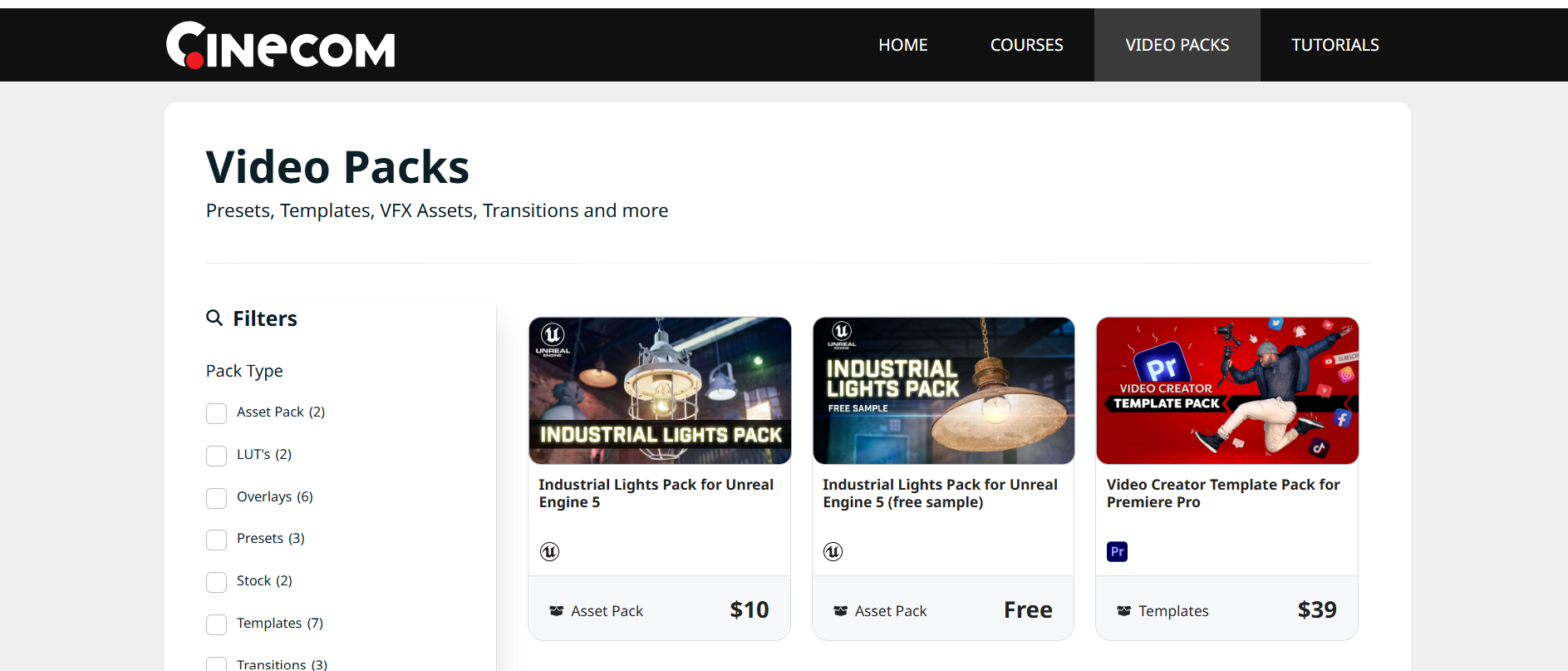
Task: Go to the COURSES page
Action: 1026,45
